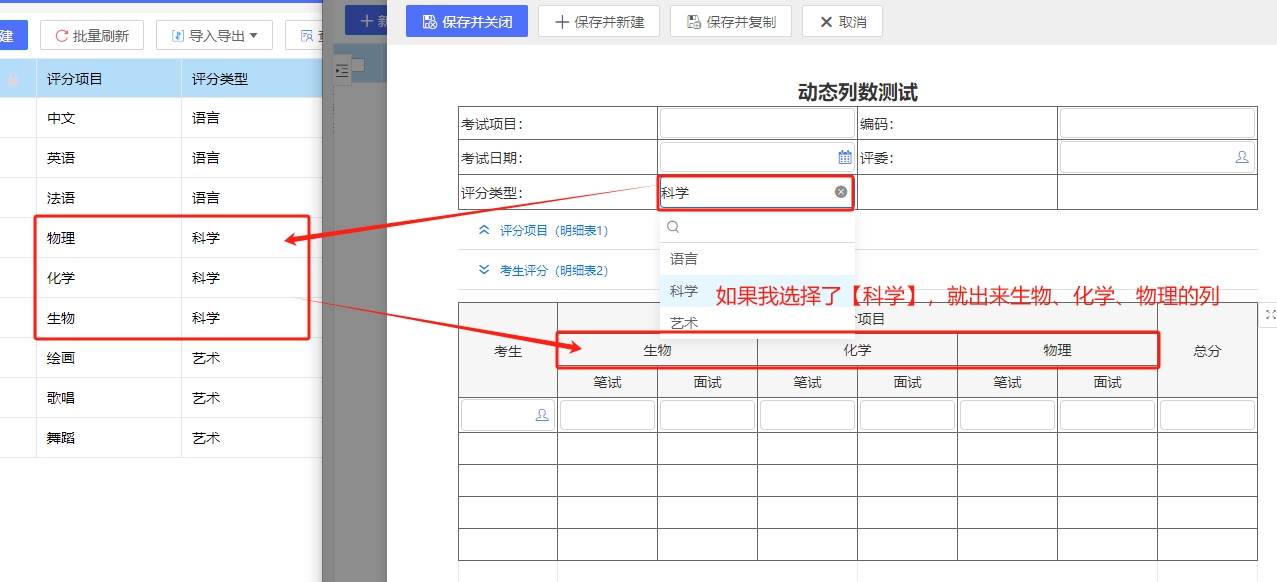This screenshot has height=582, width=1277.
Task: Click the 考试项目 input field
Action: click(757, 124)
